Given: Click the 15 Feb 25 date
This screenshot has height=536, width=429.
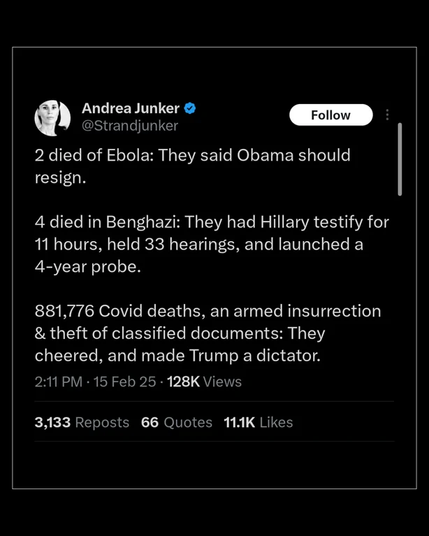Looking at the screenshot, I should tap(124, 382).
